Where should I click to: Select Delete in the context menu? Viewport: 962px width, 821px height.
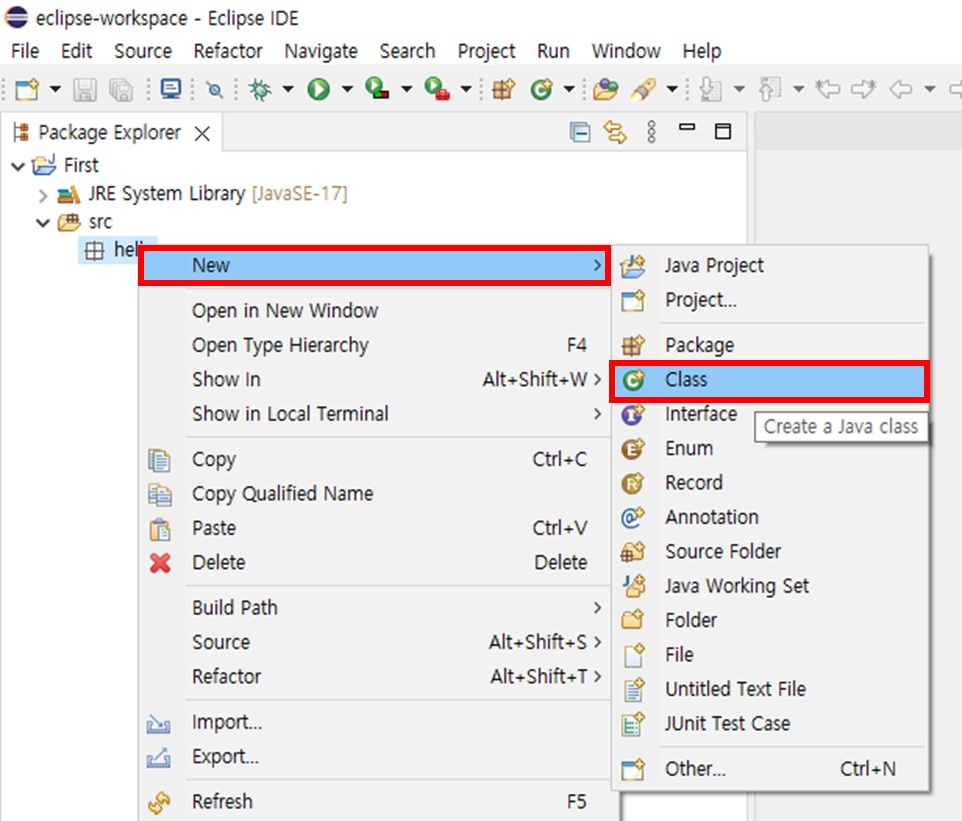click(374, 563)
